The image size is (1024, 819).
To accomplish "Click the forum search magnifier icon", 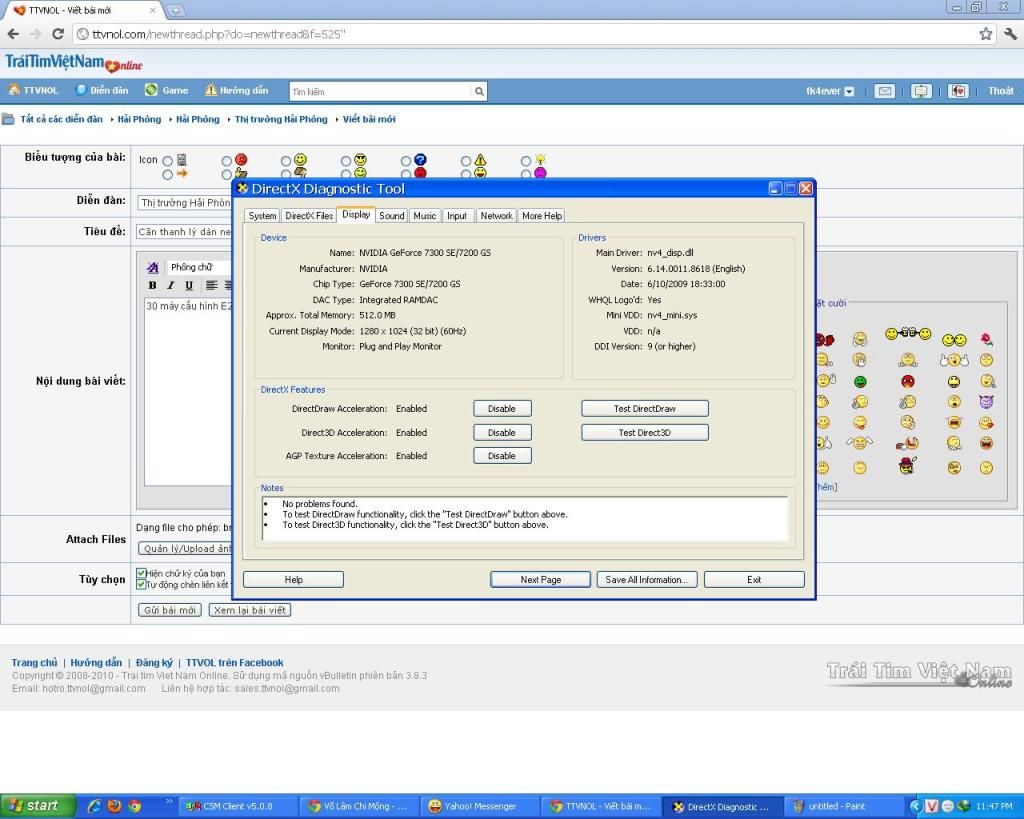I will coord(479,91).
